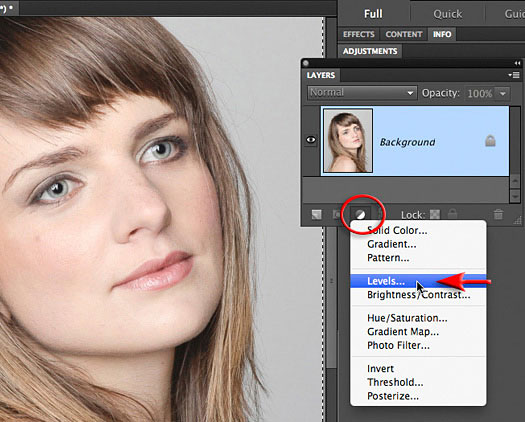This screenshot has width=525, height=422.
Task: Click the Opacity 100% value field
Action: click(x=479, y=93)
